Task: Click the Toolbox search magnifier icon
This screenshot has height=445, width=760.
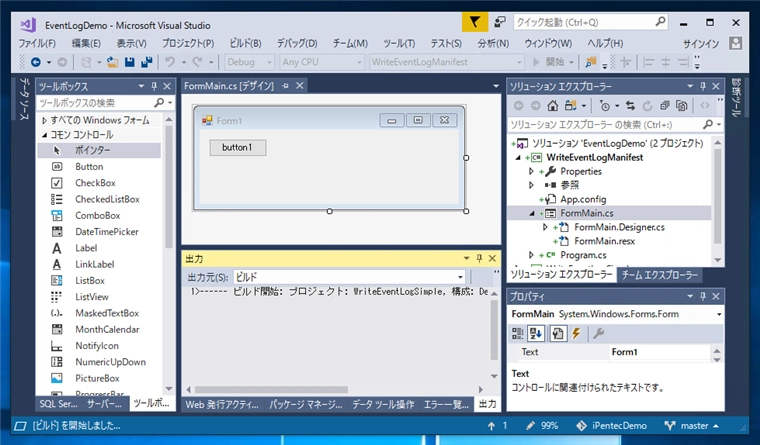Action: pyautogui.click(x=159, y=103)
